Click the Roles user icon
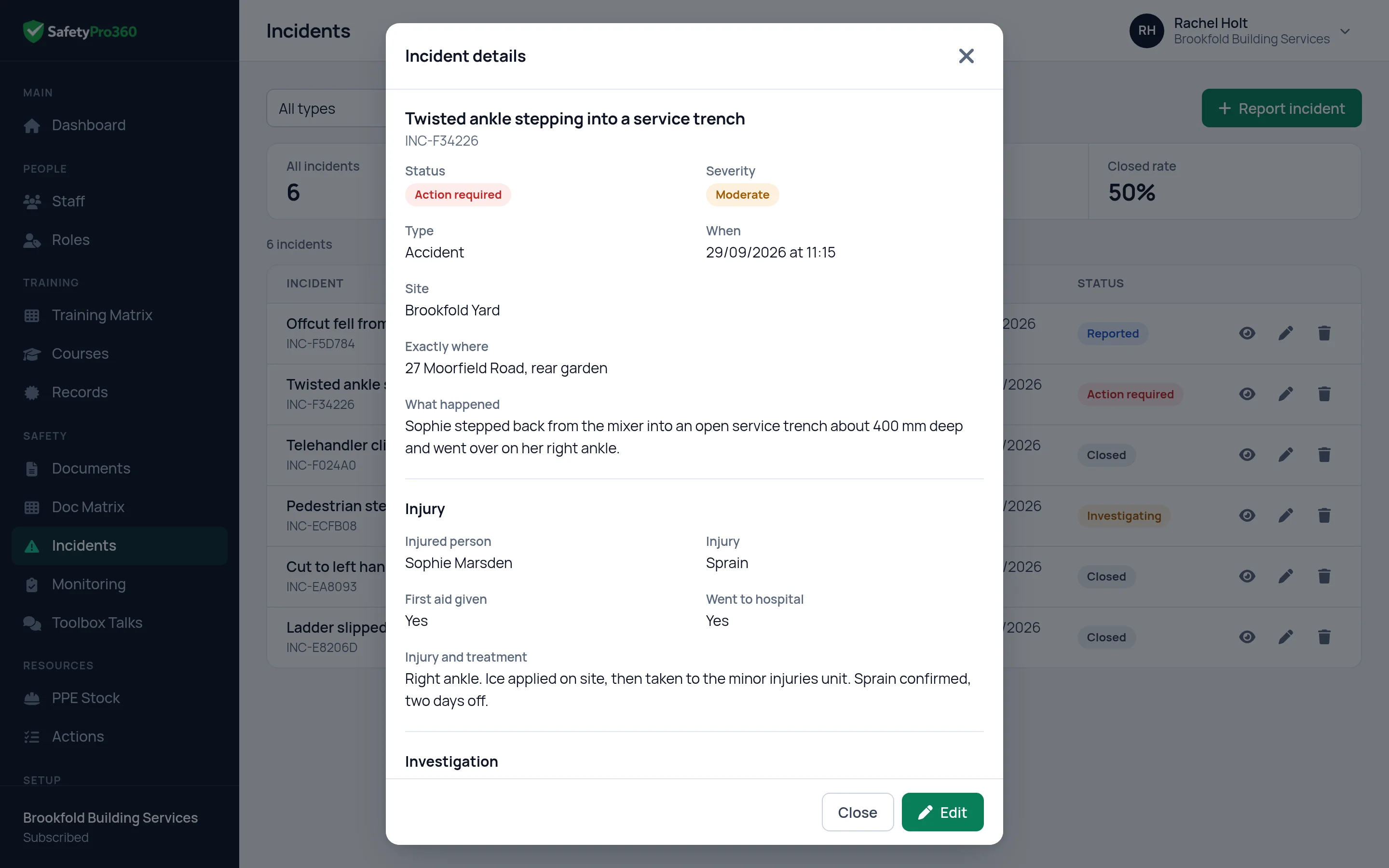Viewport: 1389px width, 868px height. (32, 241)
